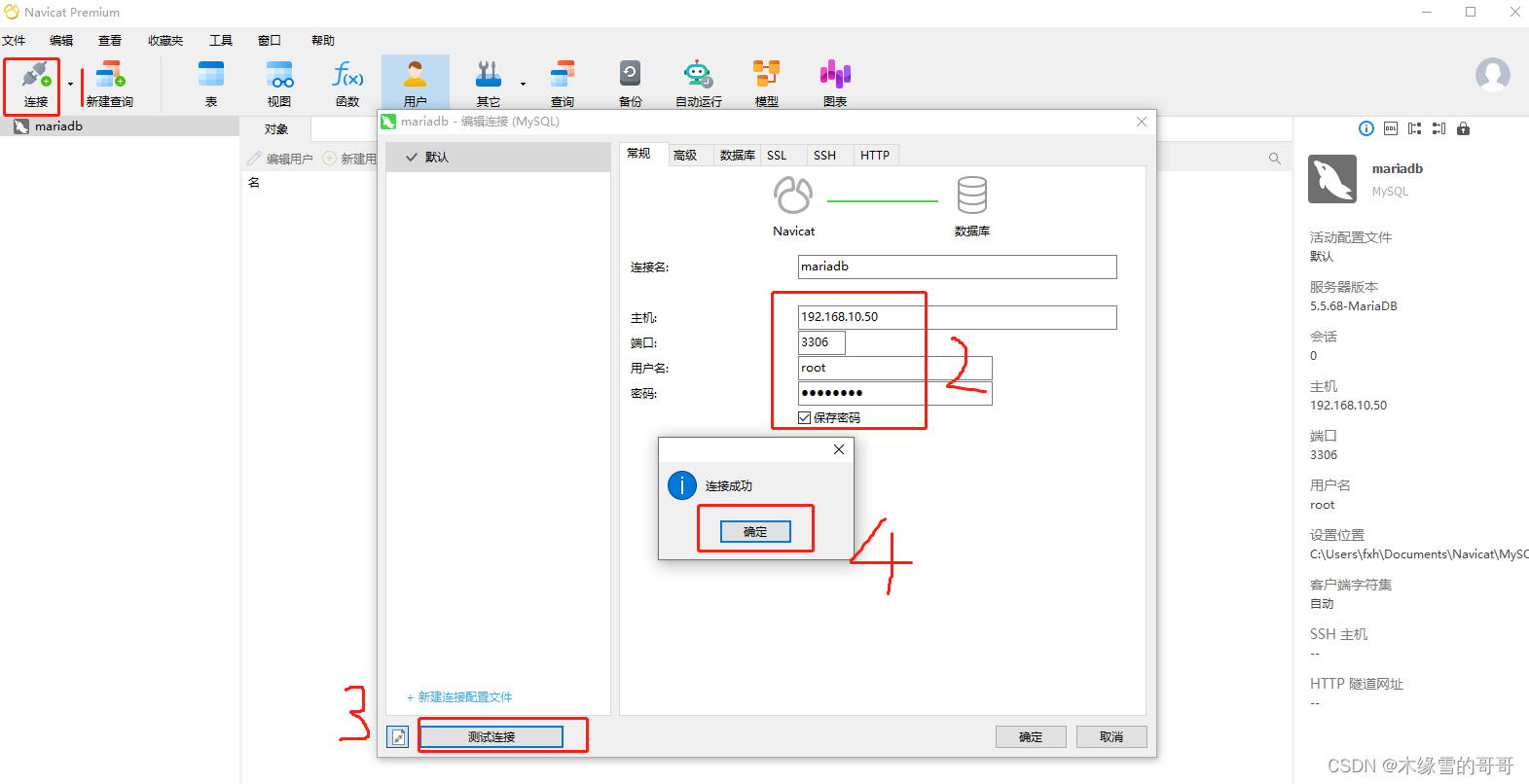Click the New Query (新建查询) icon
This screenshot has width=1529, height=784.
(110, 85)
